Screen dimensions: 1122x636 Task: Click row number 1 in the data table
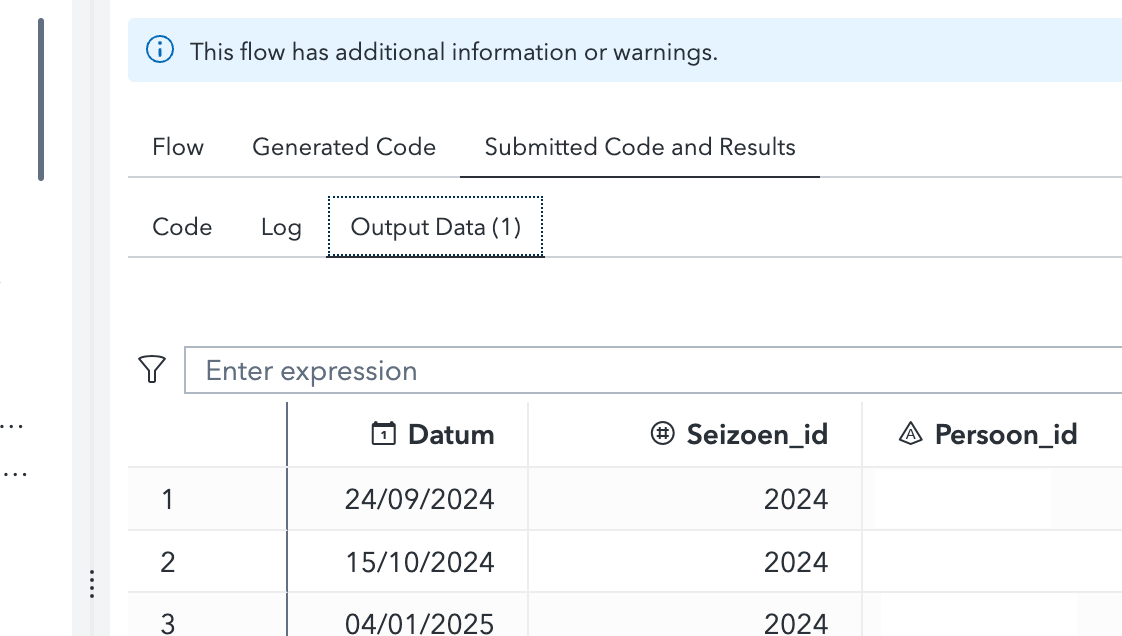click(x=167, y=498)
